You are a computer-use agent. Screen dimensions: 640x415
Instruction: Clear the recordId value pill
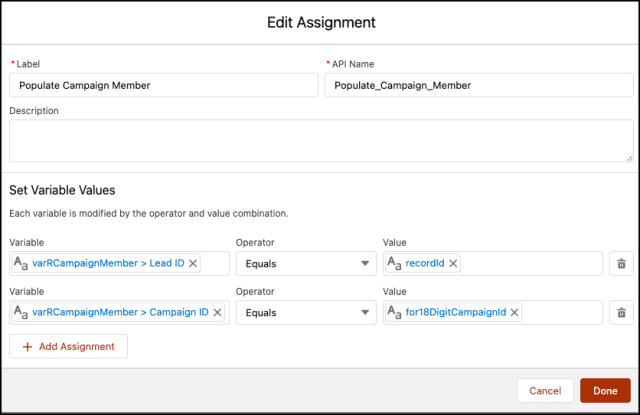[x=453, y=264]
